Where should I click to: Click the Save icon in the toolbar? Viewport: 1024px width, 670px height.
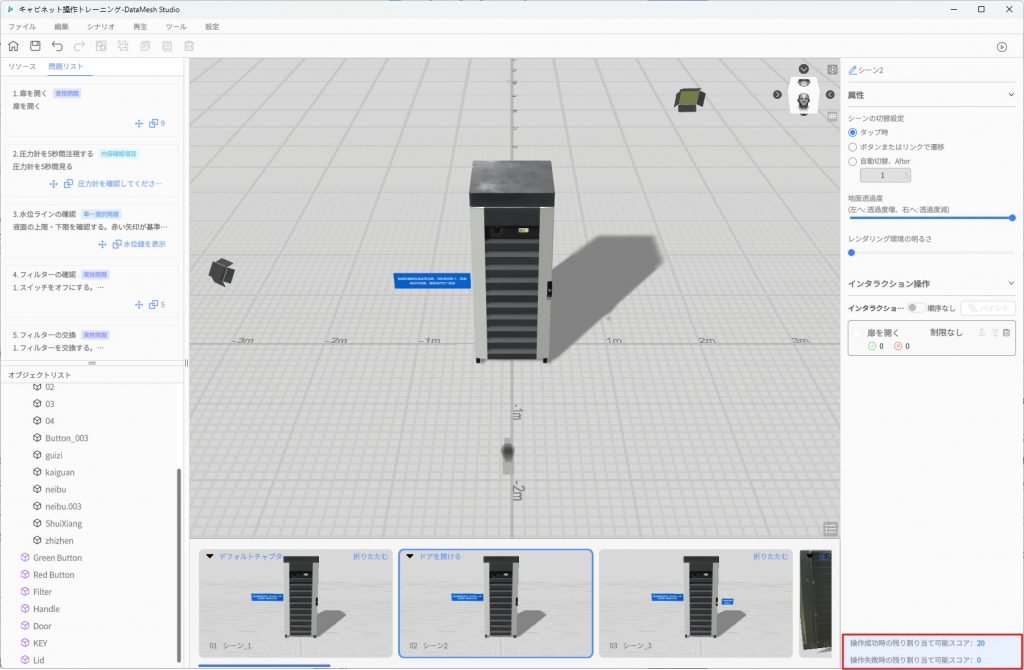[35, 46]
